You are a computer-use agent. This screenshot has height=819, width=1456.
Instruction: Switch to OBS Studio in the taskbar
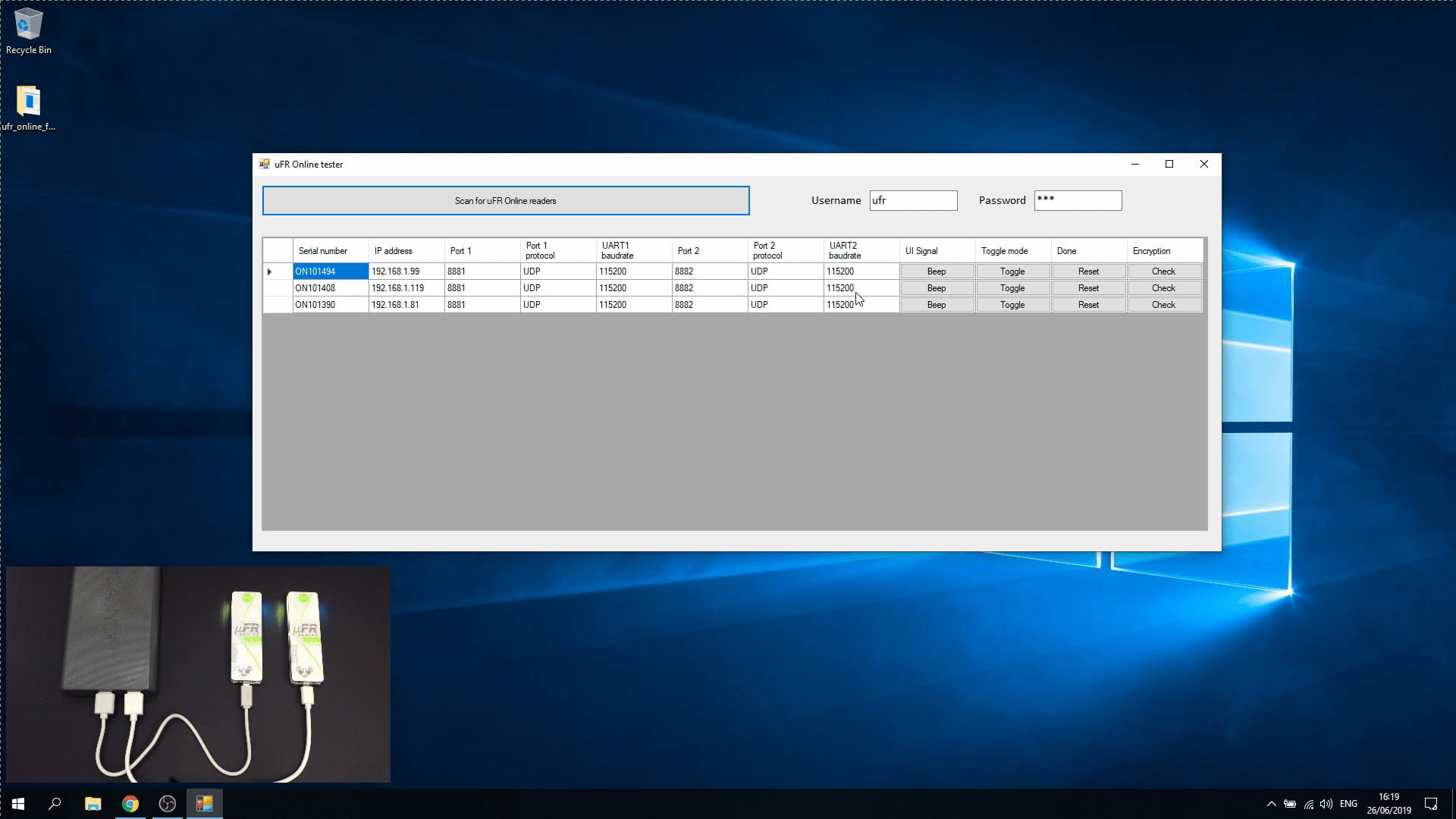pos(167,804)
